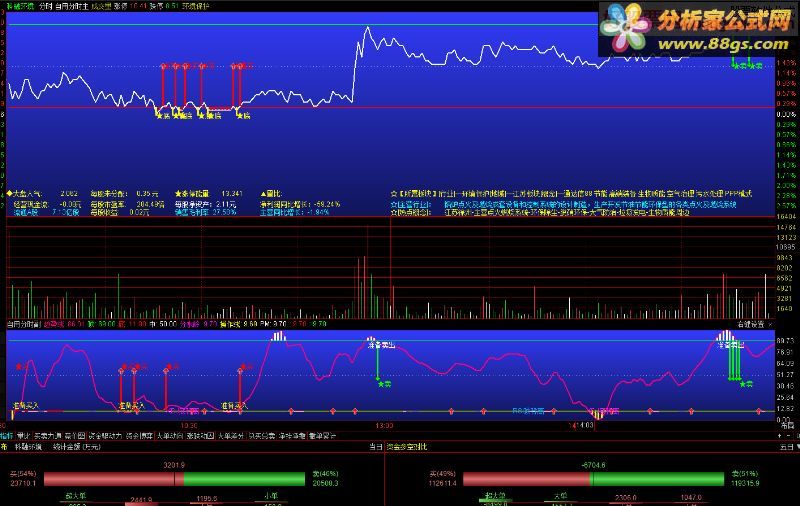
Task: Click the 资金多空对比 panel title
Action: (407, 447)
